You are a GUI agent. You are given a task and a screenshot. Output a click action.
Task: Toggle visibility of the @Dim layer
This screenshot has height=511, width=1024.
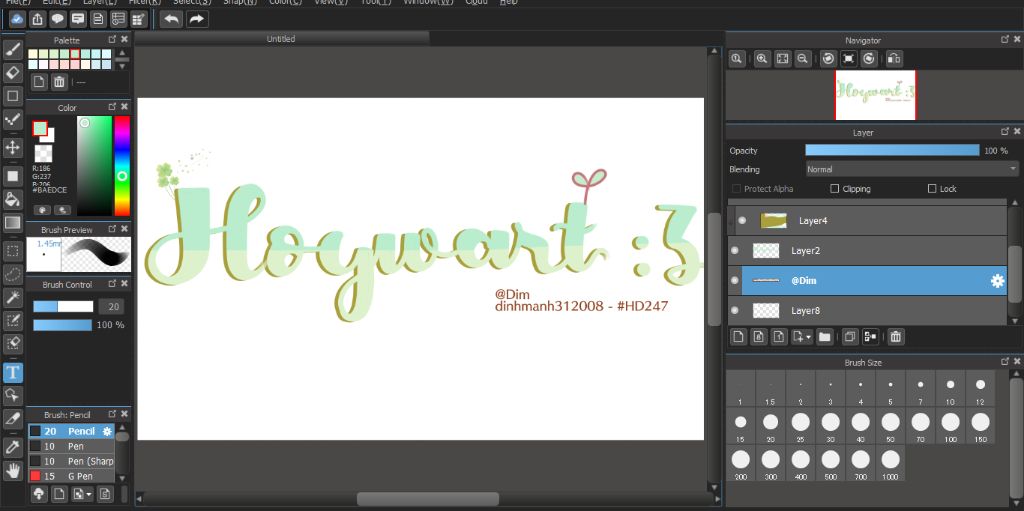click(735, 280)
